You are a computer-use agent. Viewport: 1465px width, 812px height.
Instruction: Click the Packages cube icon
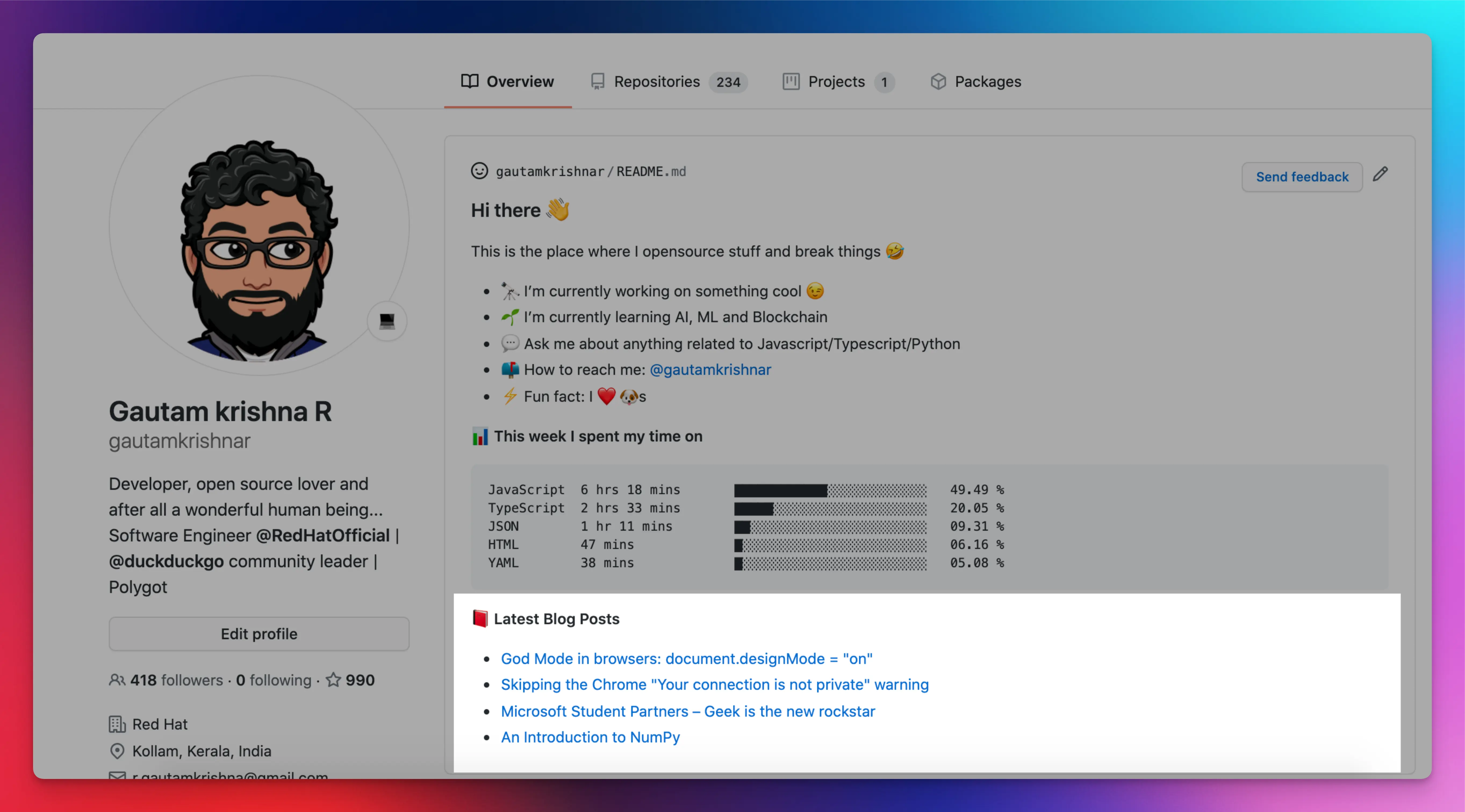938,82
